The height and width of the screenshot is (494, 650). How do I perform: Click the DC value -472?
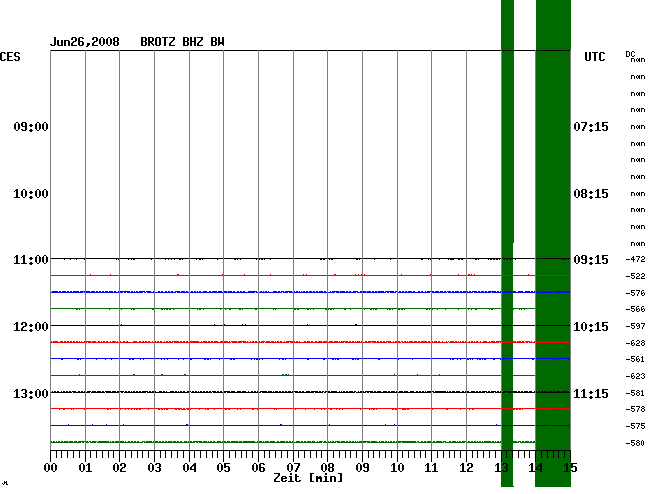635,259
